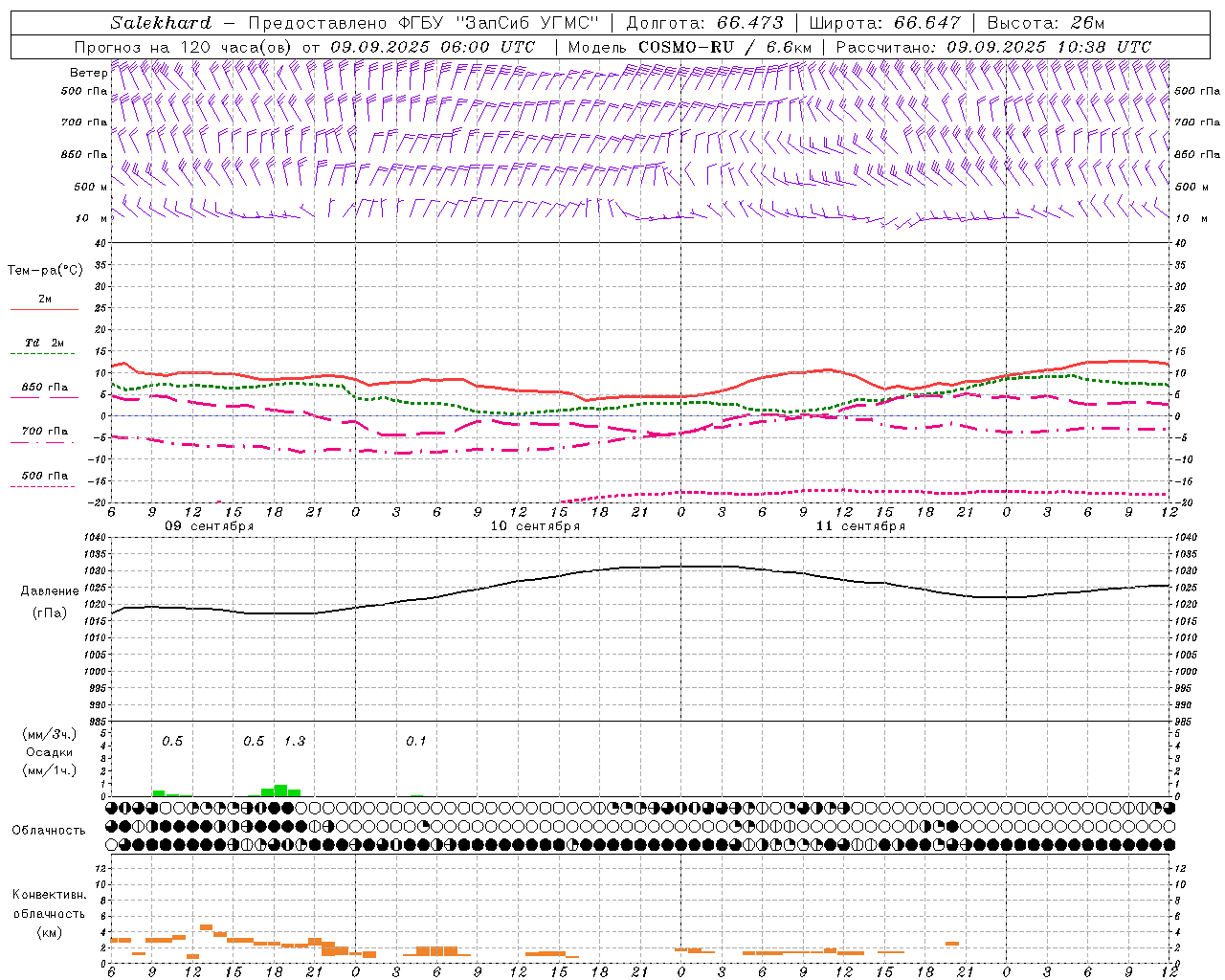1225x980 pixels.
Task: Click the 1.3 precipitation amount value
Action: pyautogui.click(x=295, y=741)
